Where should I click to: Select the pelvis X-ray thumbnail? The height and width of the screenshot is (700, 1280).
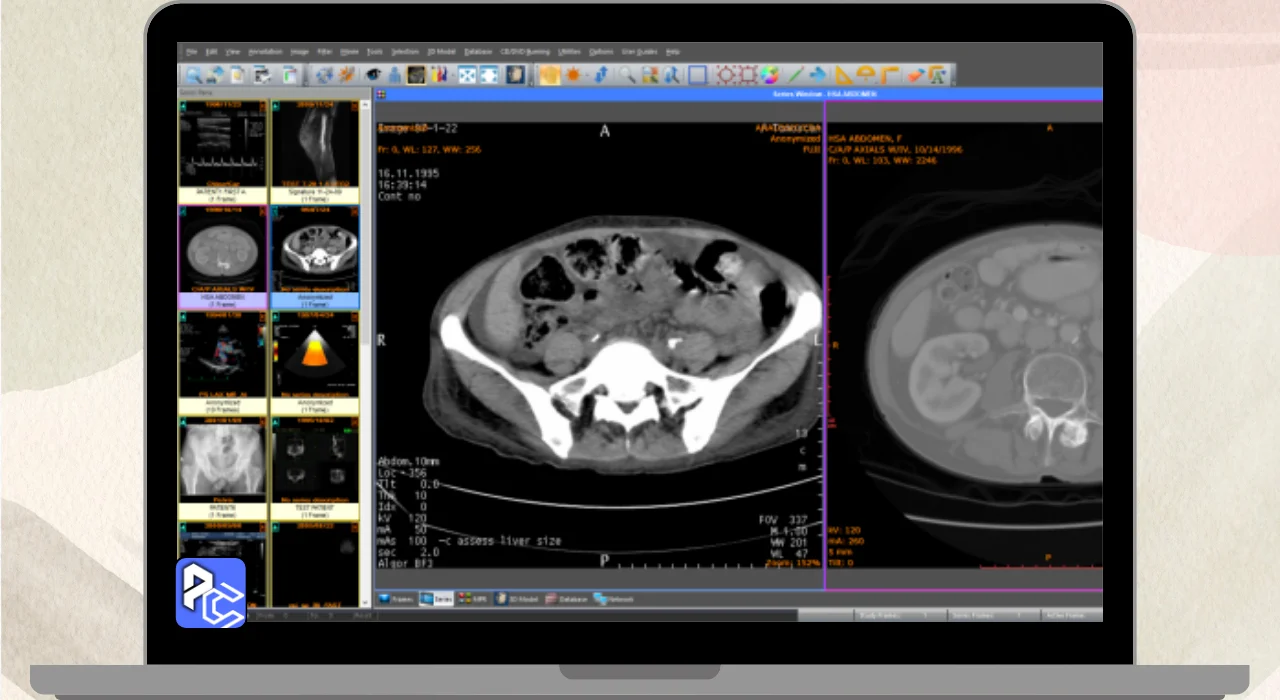click(223, 460)
